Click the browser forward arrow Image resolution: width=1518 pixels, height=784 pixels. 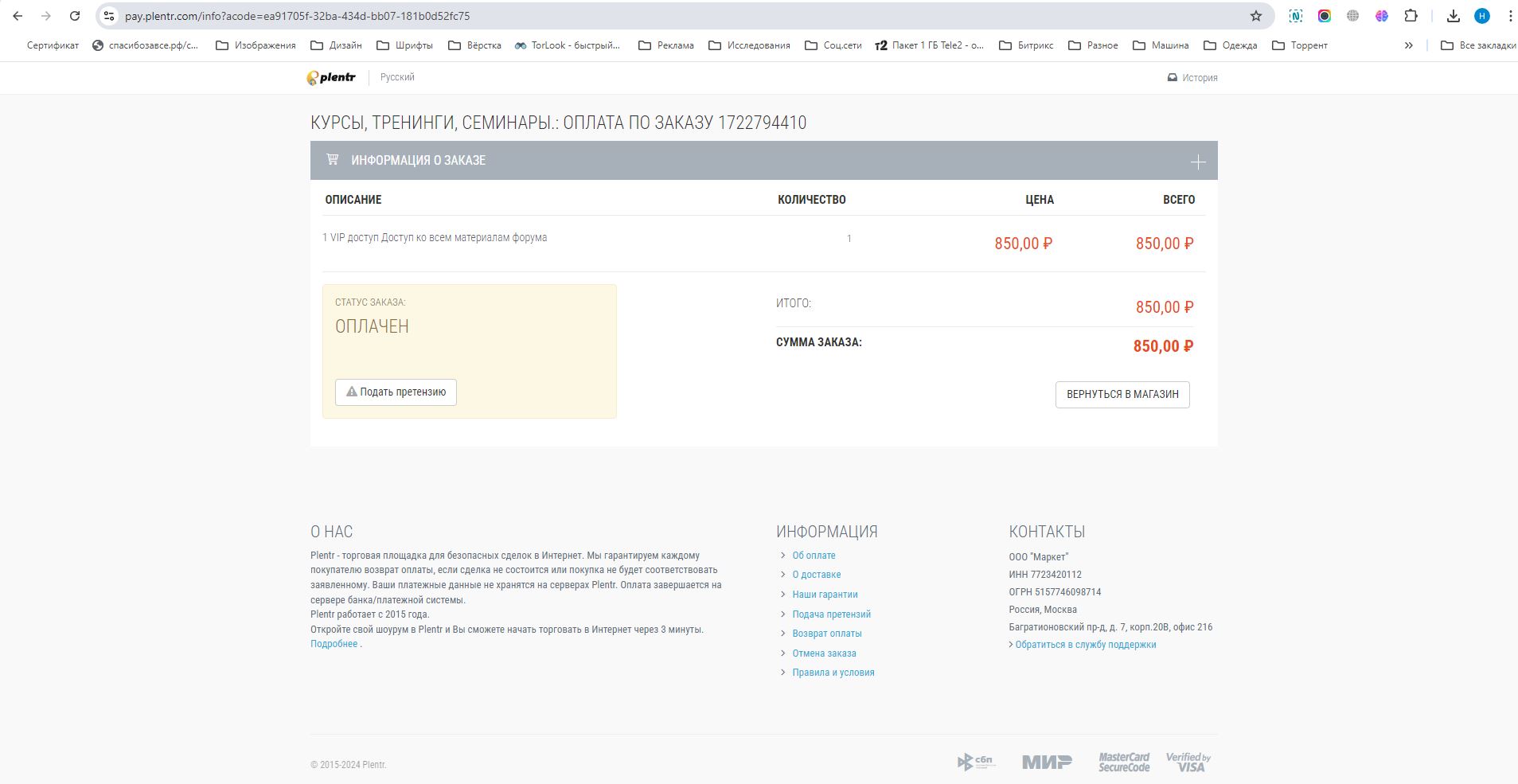[x=46, y=16]
